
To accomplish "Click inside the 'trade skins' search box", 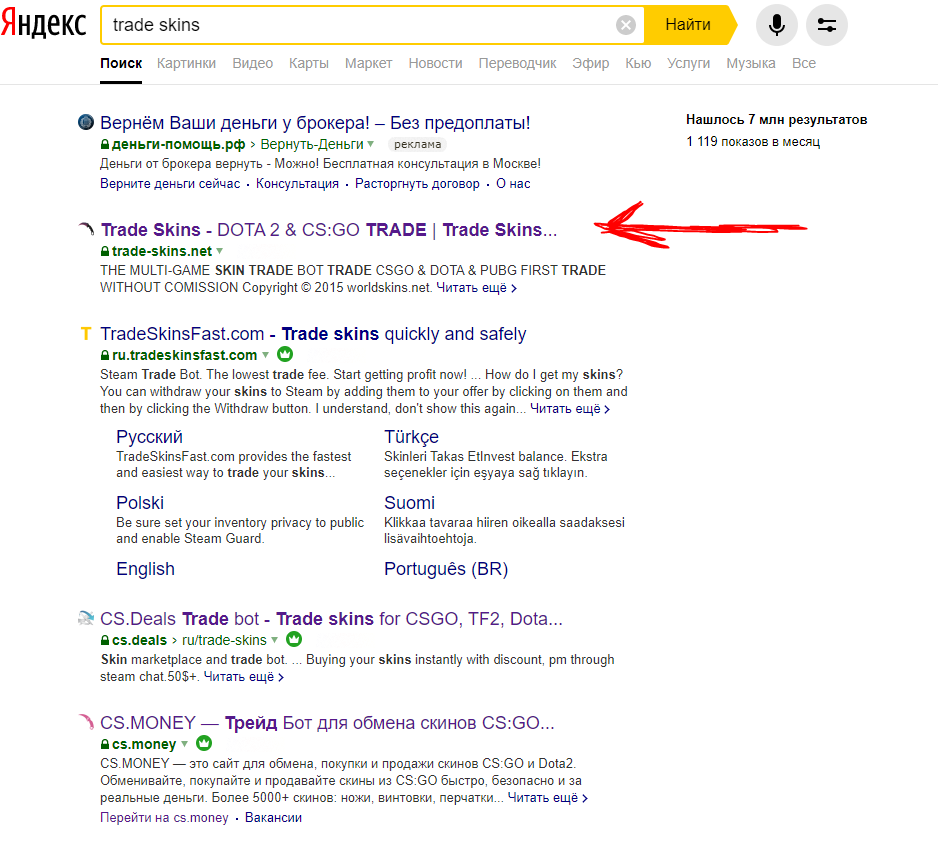I will point(359,25).
